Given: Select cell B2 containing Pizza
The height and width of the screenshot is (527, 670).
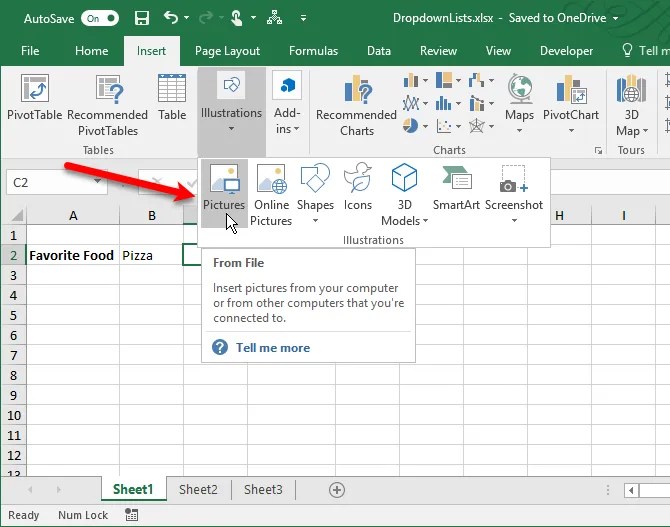Looking at the screenshot, I should click(x=151, y=255).
